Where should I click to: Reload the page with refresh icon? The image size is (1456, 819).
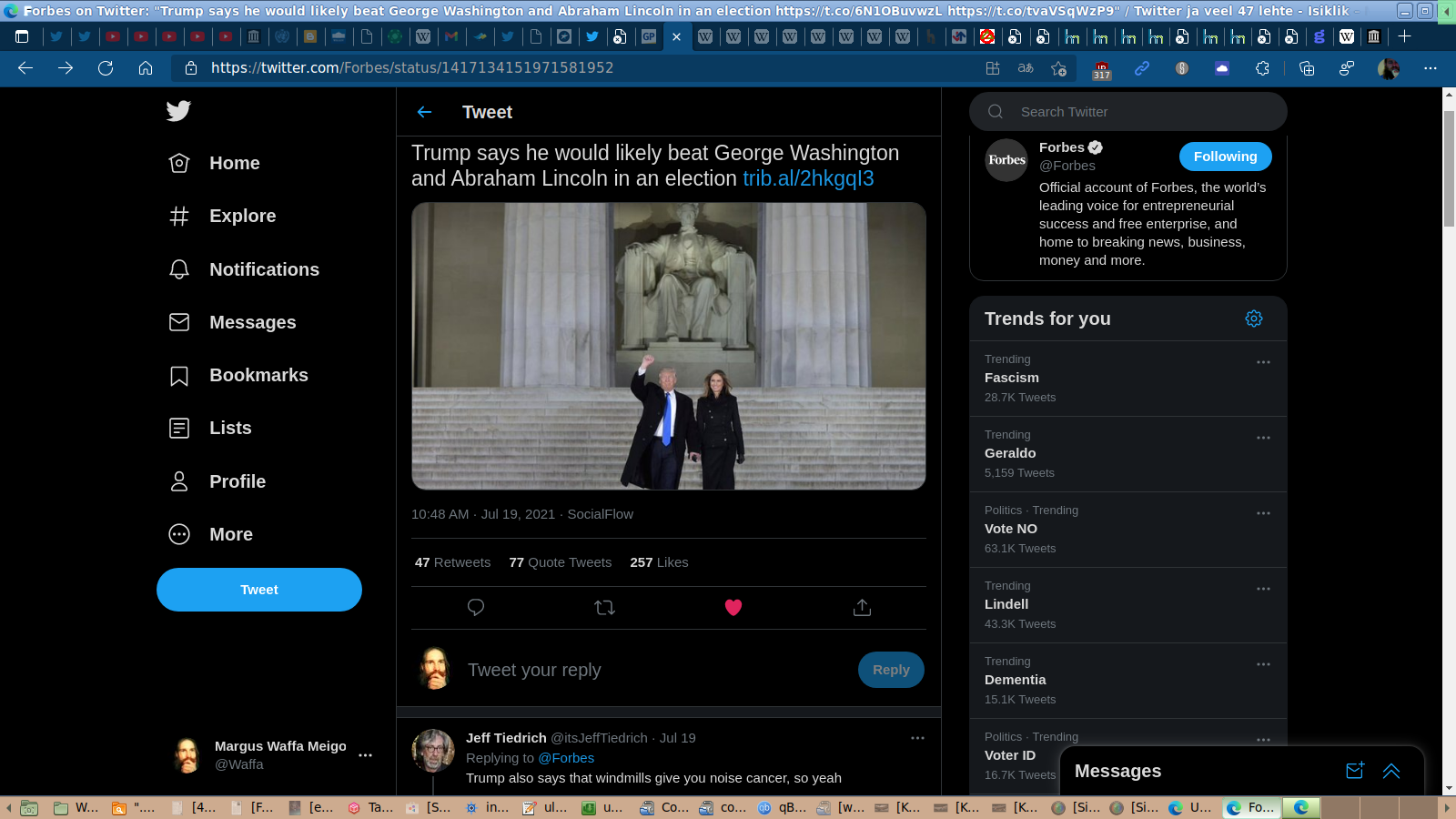(x=106, y=68)
